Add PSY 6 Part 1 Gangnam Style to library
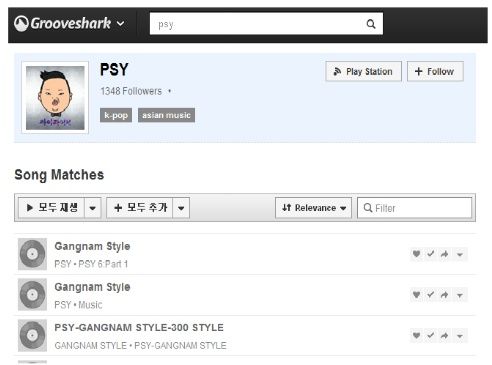Viewport: 492px width, 365px height. pos(431,254)
